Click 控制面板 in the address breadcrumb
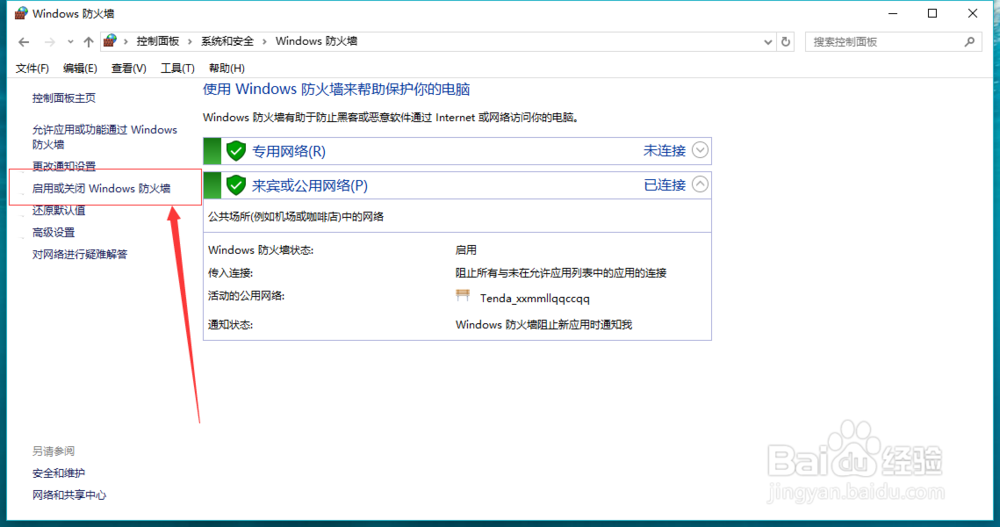 click(158, 41)
